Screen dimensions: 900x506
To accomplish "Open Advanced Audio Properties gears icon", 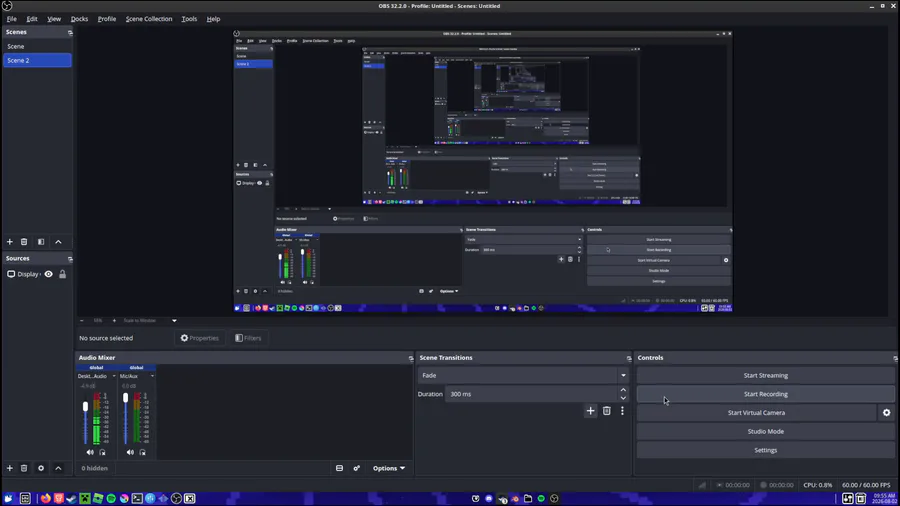I will (356, 468).
